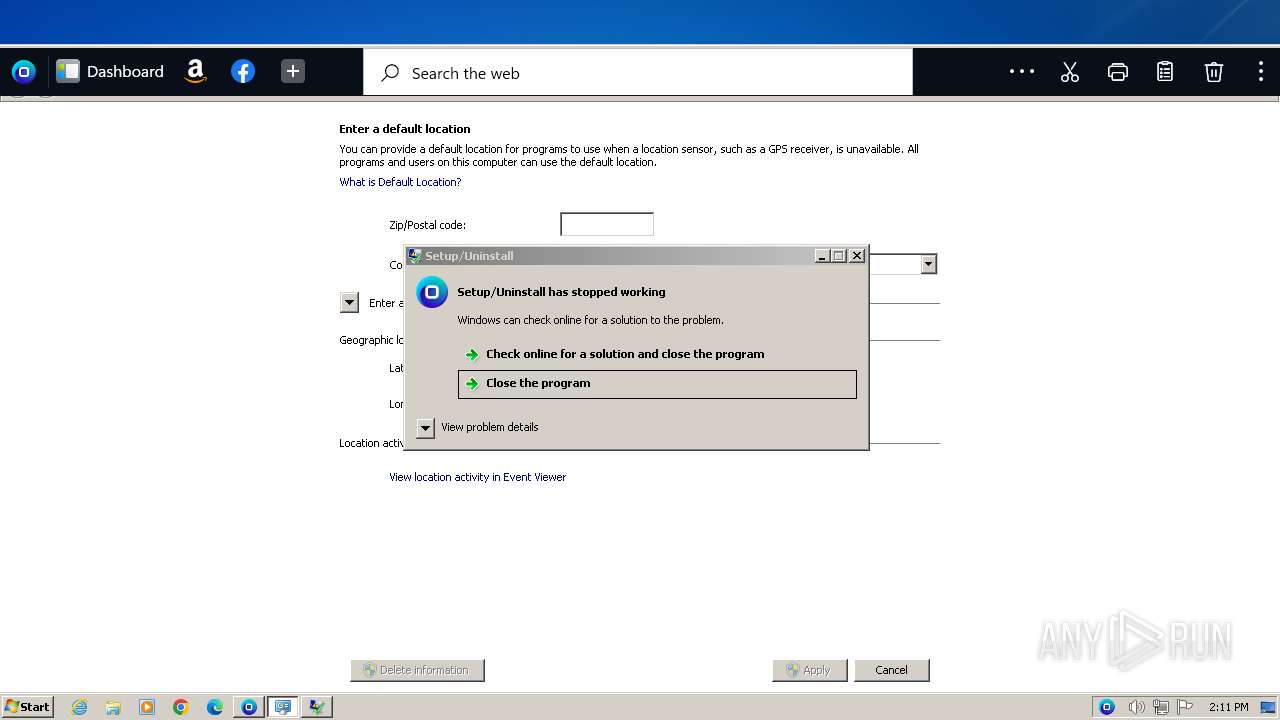Screen dimensions: 1280x720
Task: Open 'What is Default Location?' link
Action: point(400,182)
